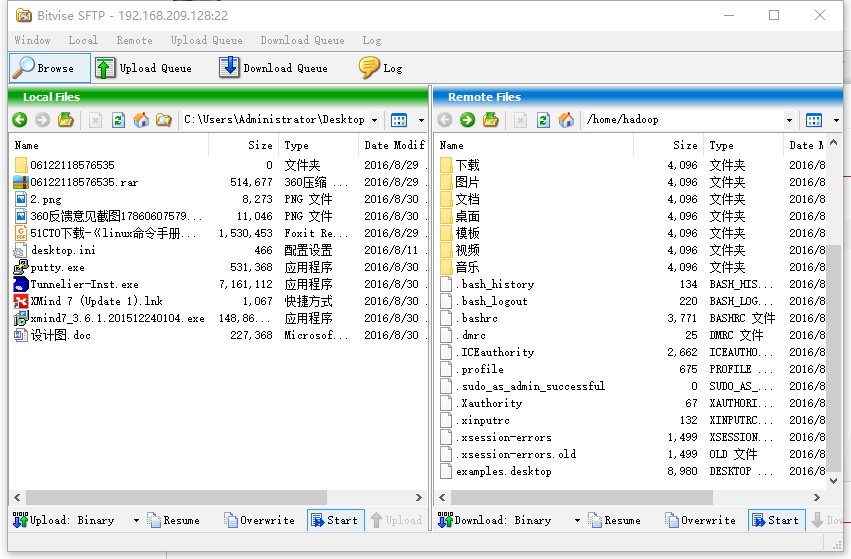Open the Log menu
Image resolution: width=851 pixels, height=559 pixels.
pos(372,40)
